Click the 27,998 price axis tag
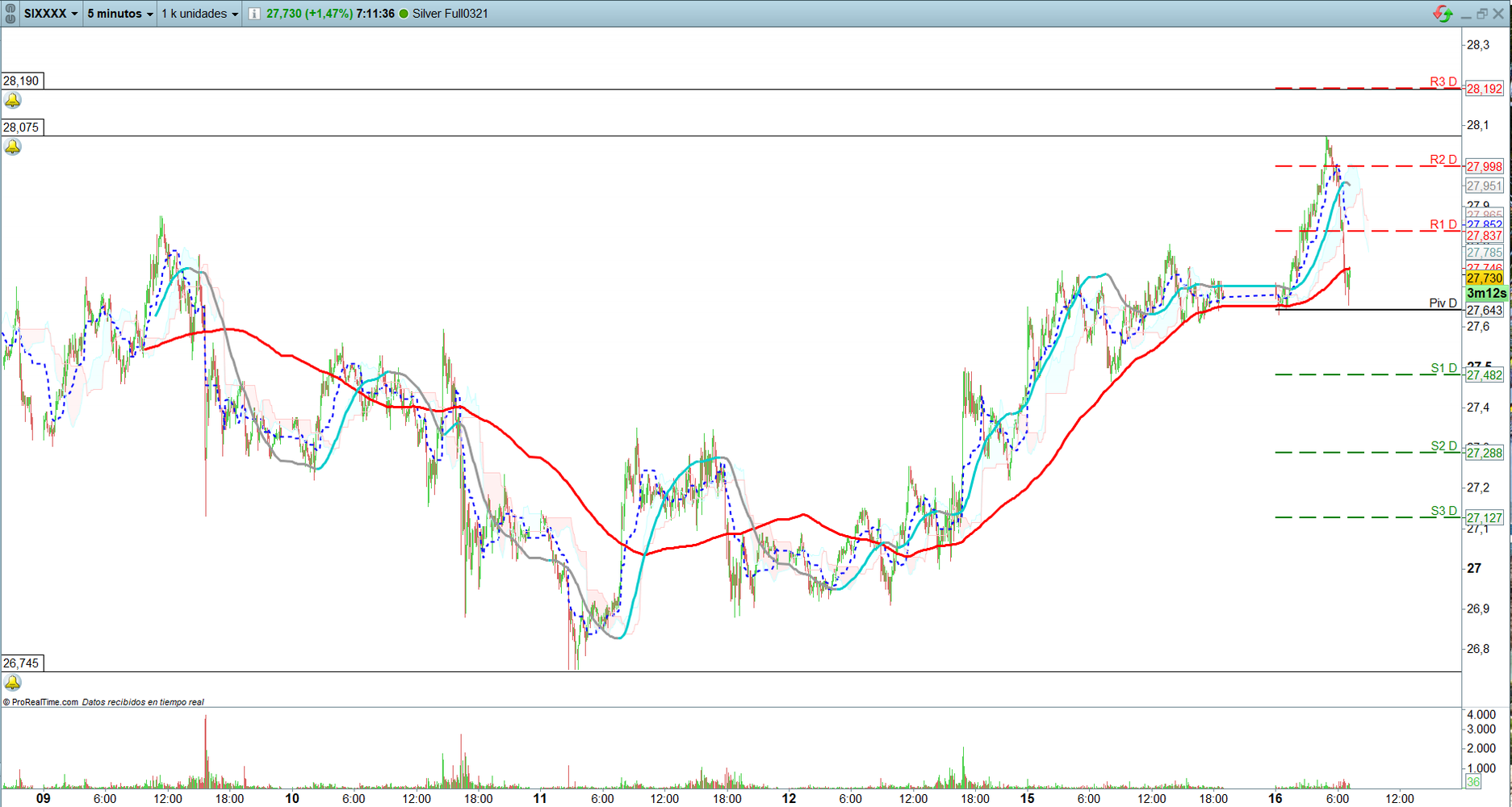 (x=1485, y=167)
